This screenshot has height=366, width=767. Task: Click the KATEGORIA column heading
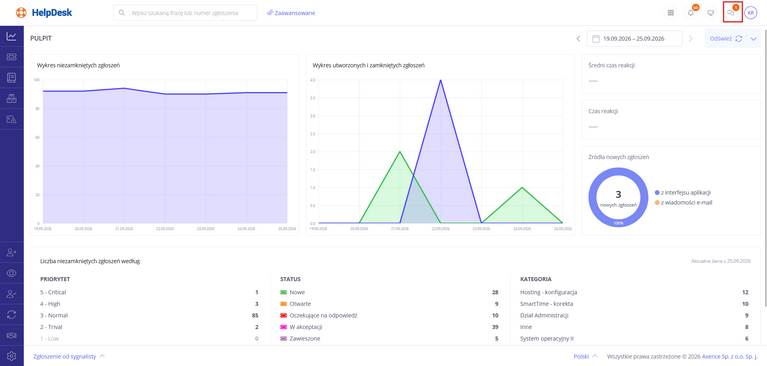click(x=536, y=279)
